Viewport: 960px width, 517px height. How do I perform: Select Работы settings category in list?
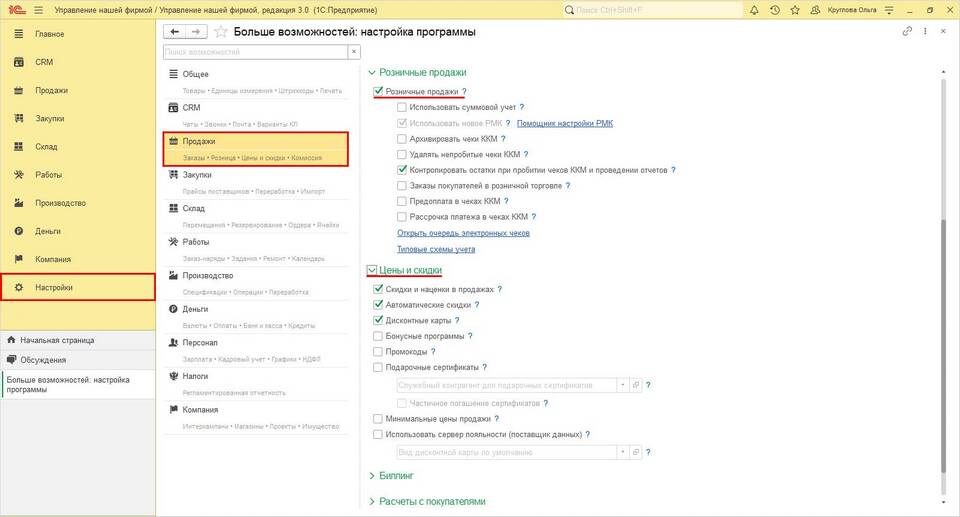[x=256, y=250]
